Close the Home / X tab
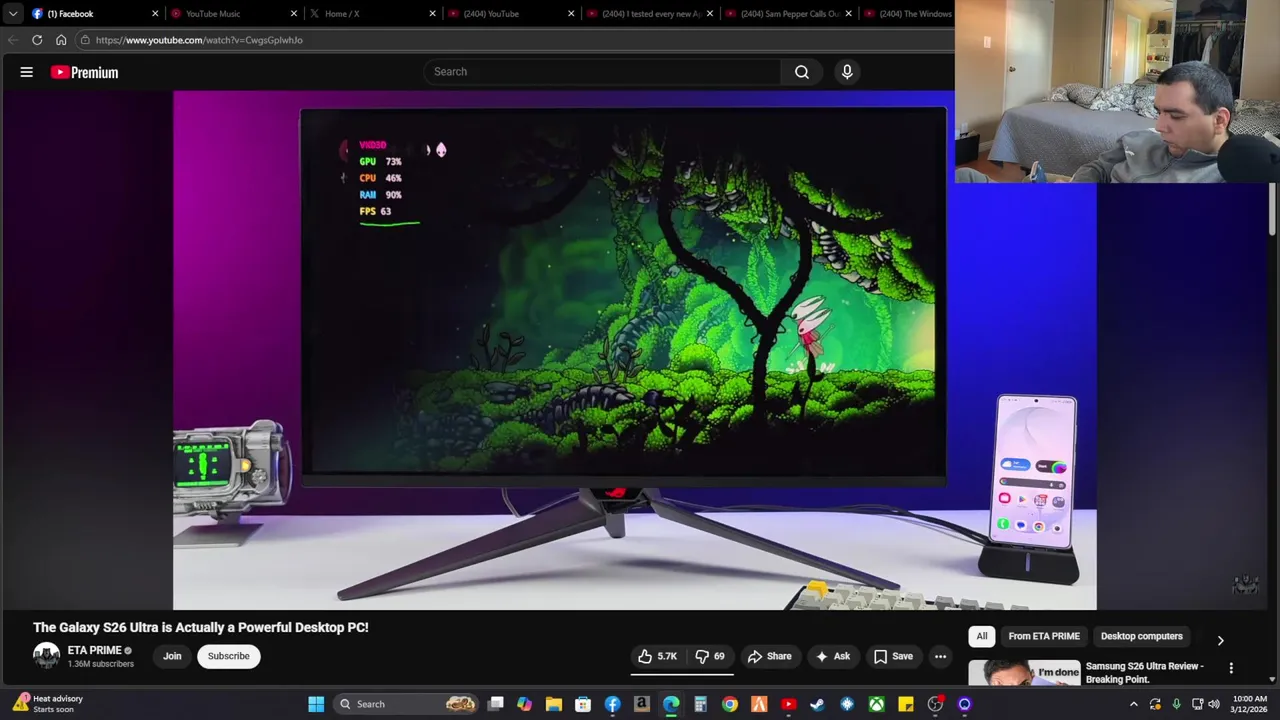 click(x=433, y=14)
